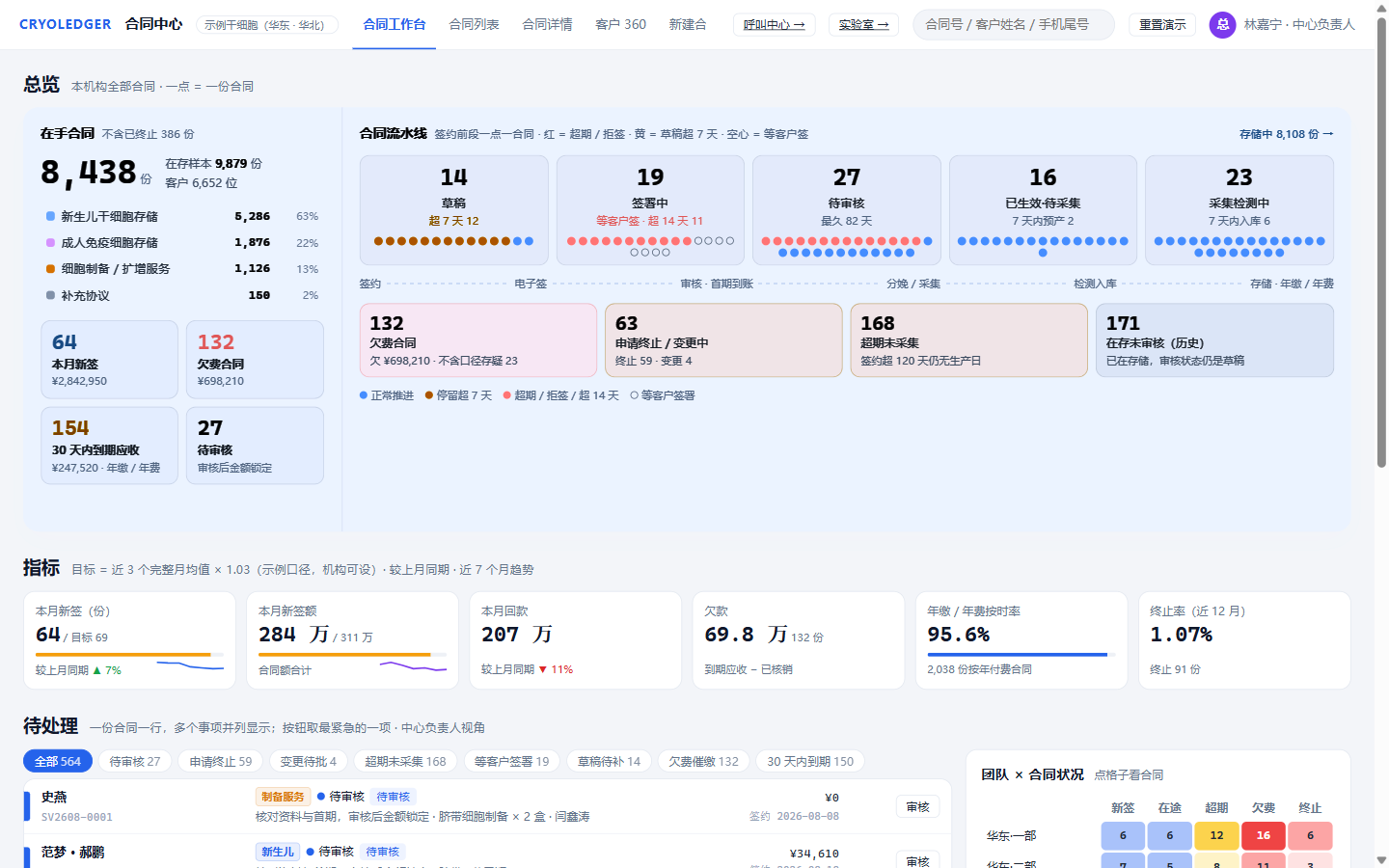Open the 本月新签 (份) metric card
The height and width of the screenshot is (868, 1389).
click(x=129, y=640)
